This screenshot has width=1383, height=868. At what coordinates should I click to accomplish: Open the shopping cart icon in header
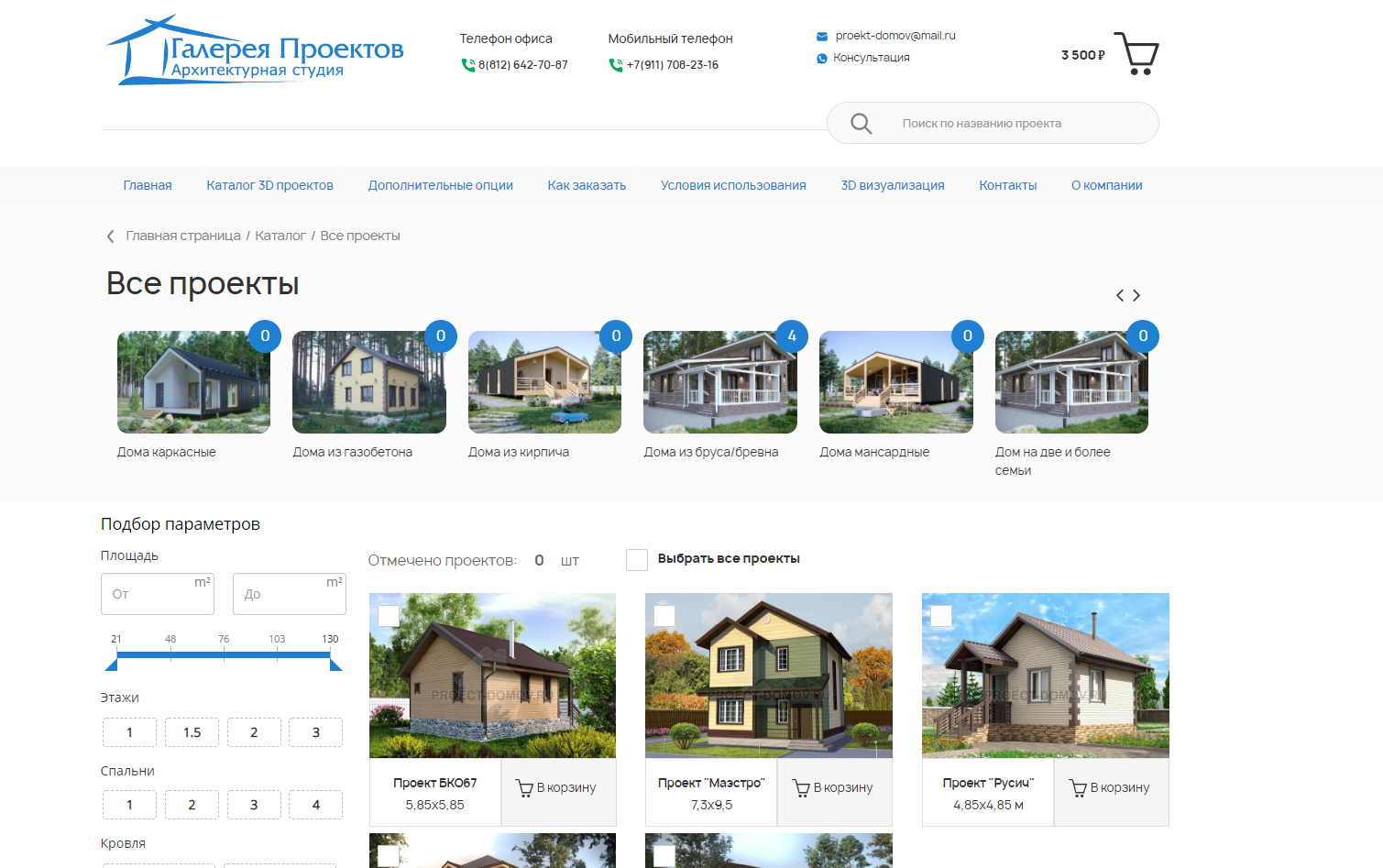point(1136,53)
